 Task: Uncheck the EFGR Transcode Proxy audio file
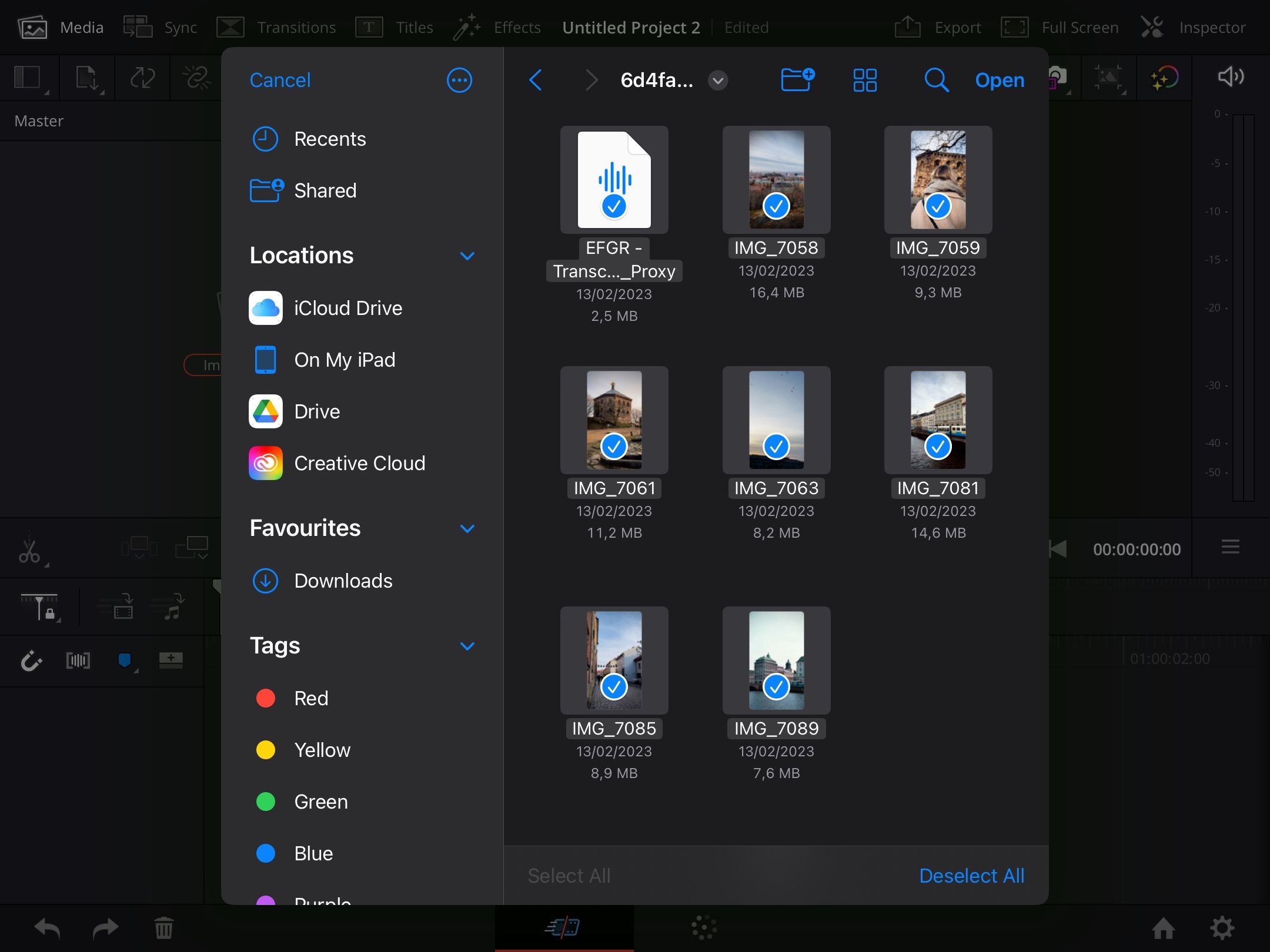614,206
